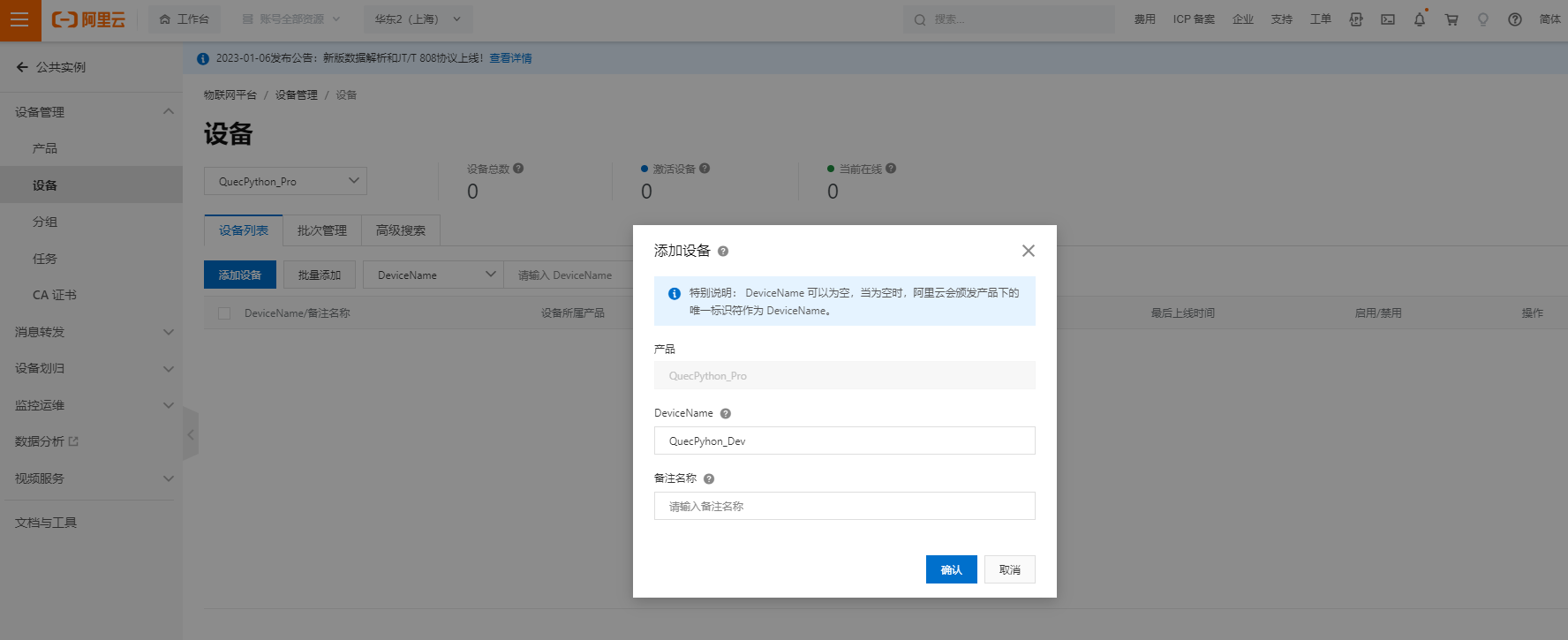
Task: Click the lightbulb tips icon
Action: [1483, 19]
